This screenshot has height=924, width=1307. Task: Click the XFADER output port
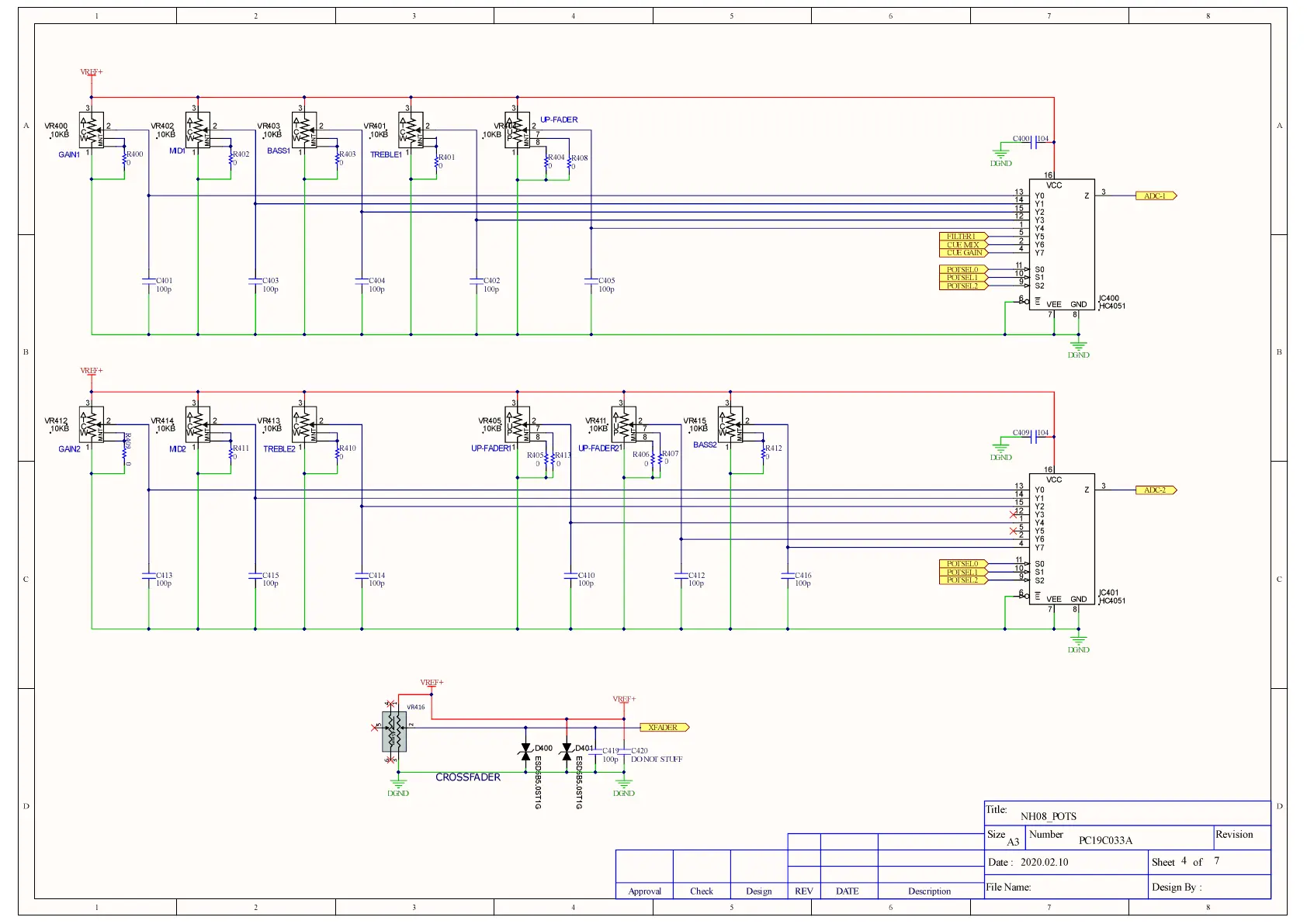[x=664, y=728]
